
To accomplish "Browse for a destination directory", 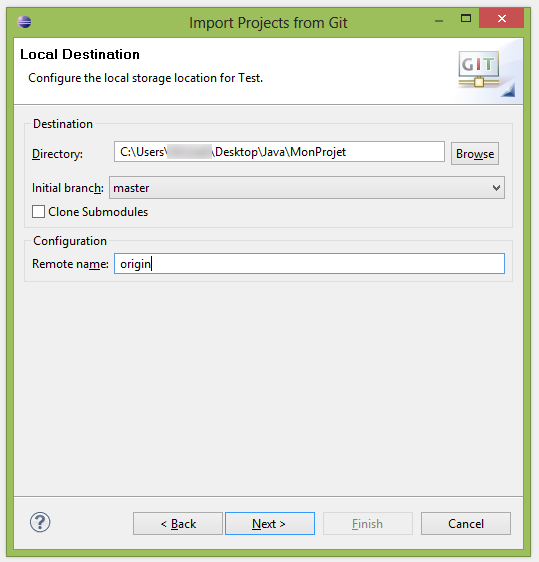I will click(x=474, y=154).
